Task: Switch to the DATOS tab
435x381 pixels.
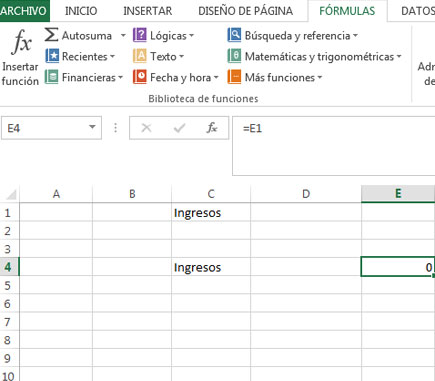Action: (417, 11)
